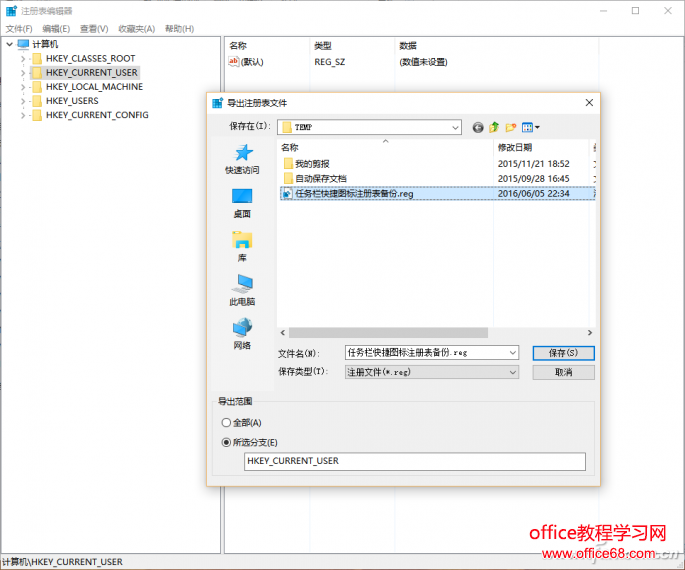Open the 帮助(H) menu
This screenshot has width=685, height=570.
point(179,29)
